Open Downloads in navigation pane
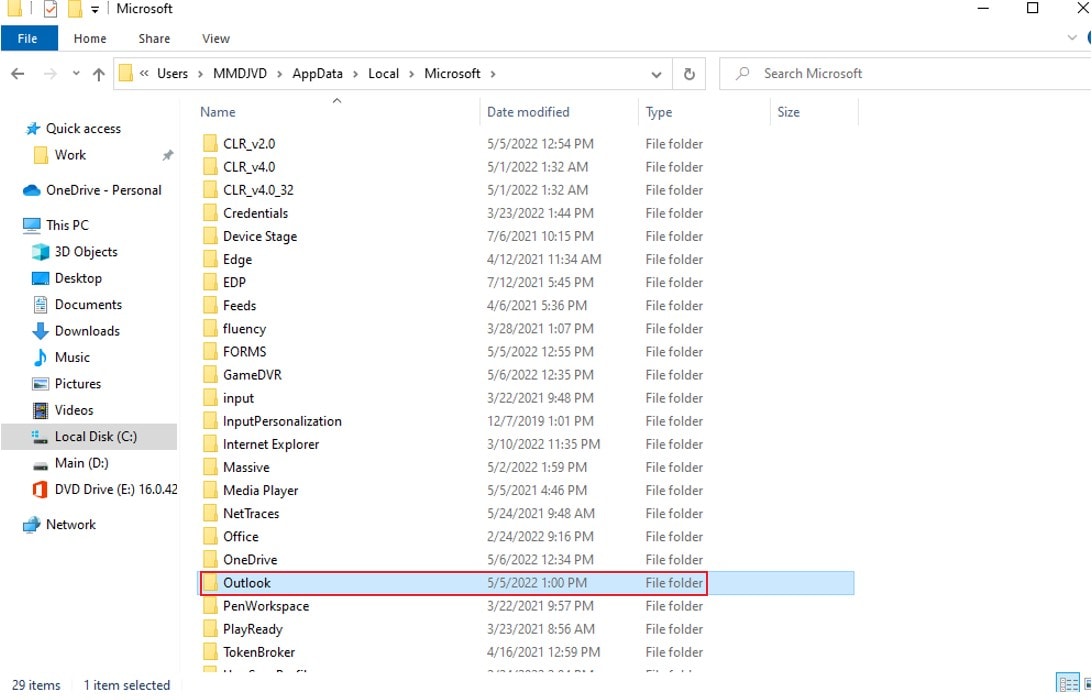Viewport: 1092px width, 700px height. 87,332
